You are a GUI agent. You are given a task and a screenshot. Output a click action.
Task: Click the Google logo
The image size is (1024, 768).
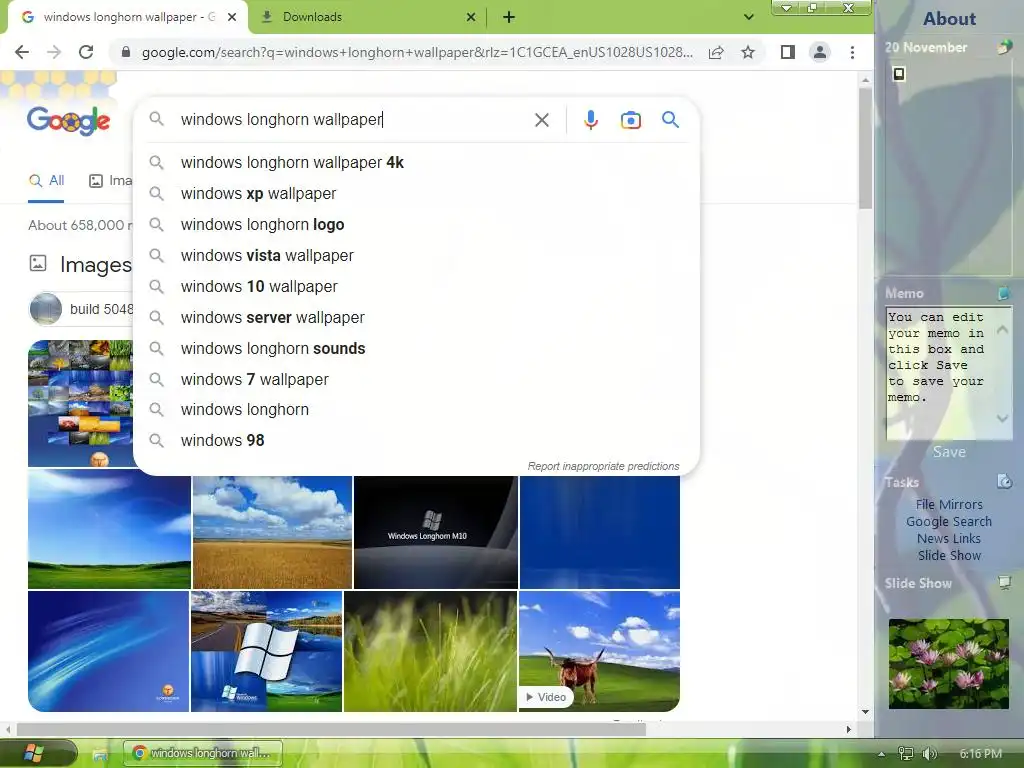point(69,121)
